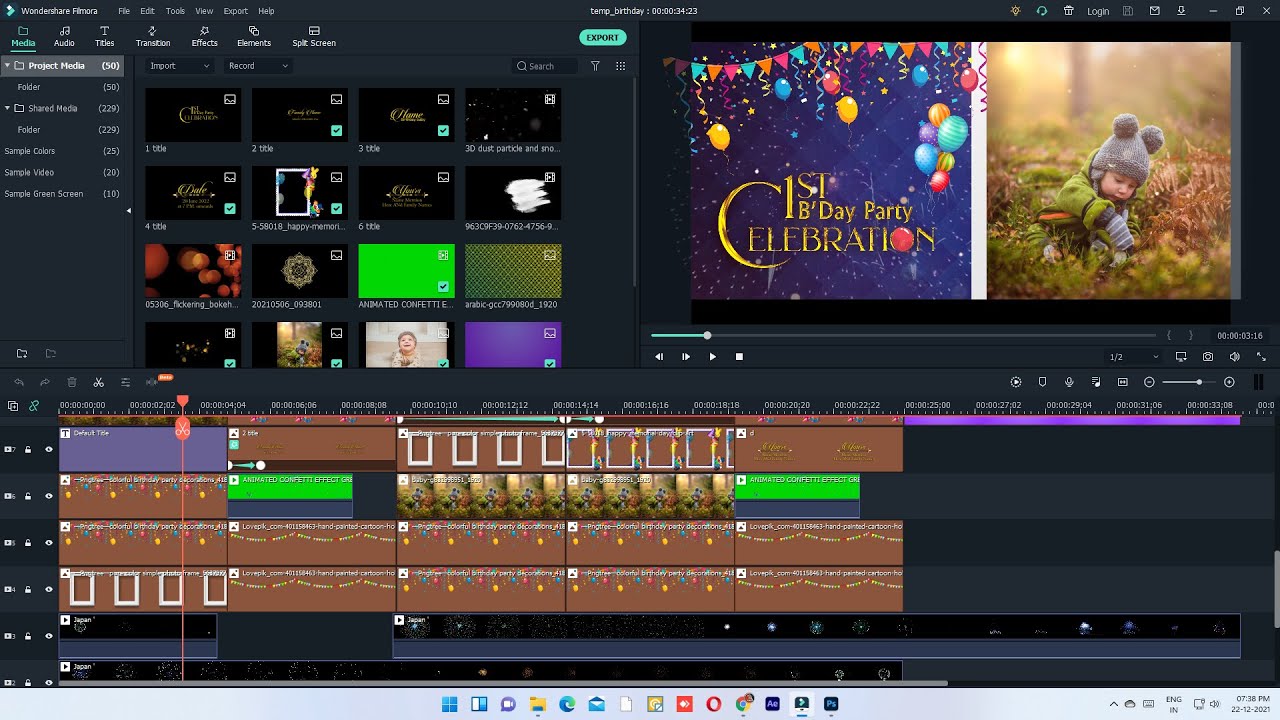This screenshot has width=1280, height=720.
Task: Collapse the media sidebar with the small arrow
Action: pyautogui.click(x=128, y=211)
